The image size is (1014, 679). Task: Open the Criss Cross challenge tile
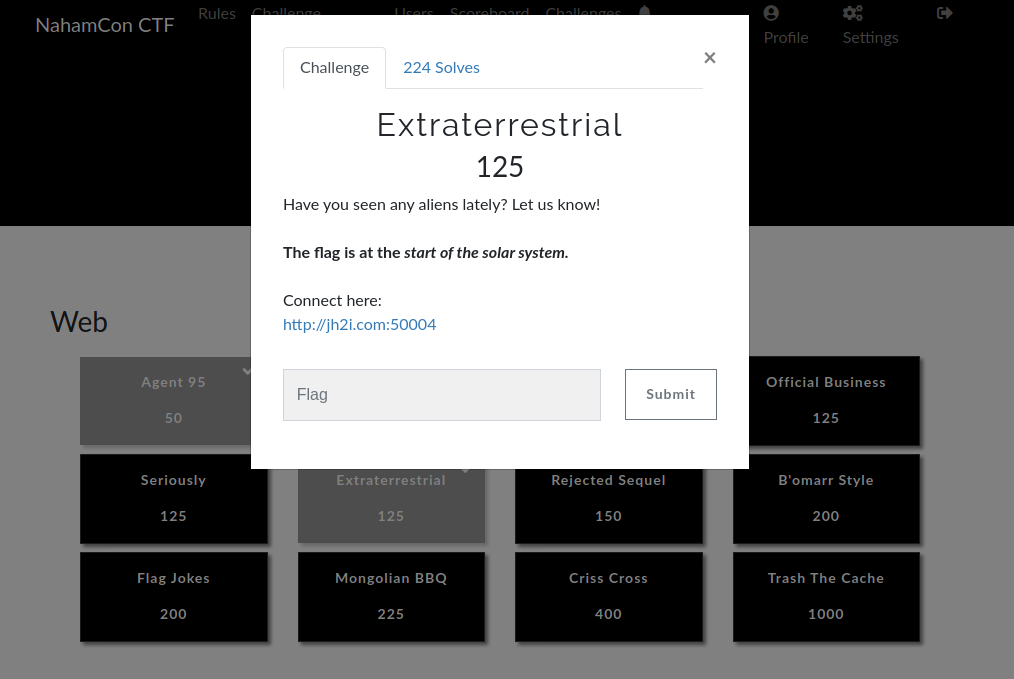pyautogui.click(x=609, y=596)
